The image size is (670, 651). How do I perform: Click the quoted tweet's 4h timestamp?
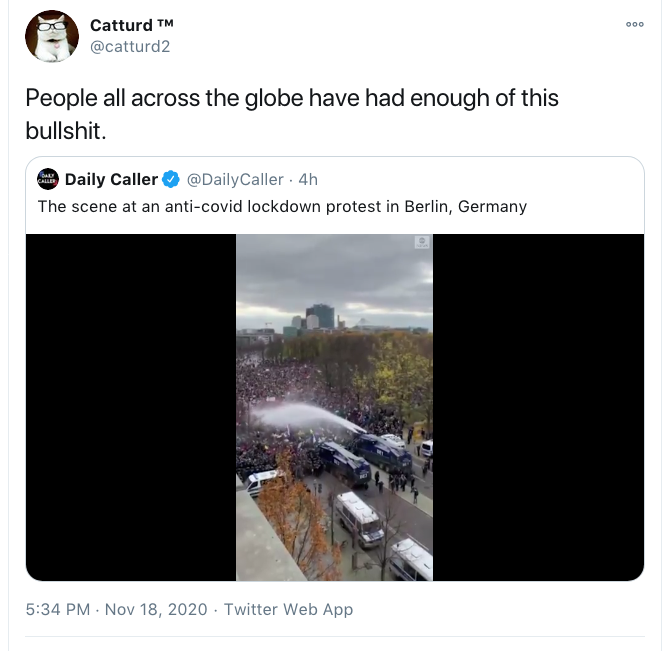tap(308, 180)
